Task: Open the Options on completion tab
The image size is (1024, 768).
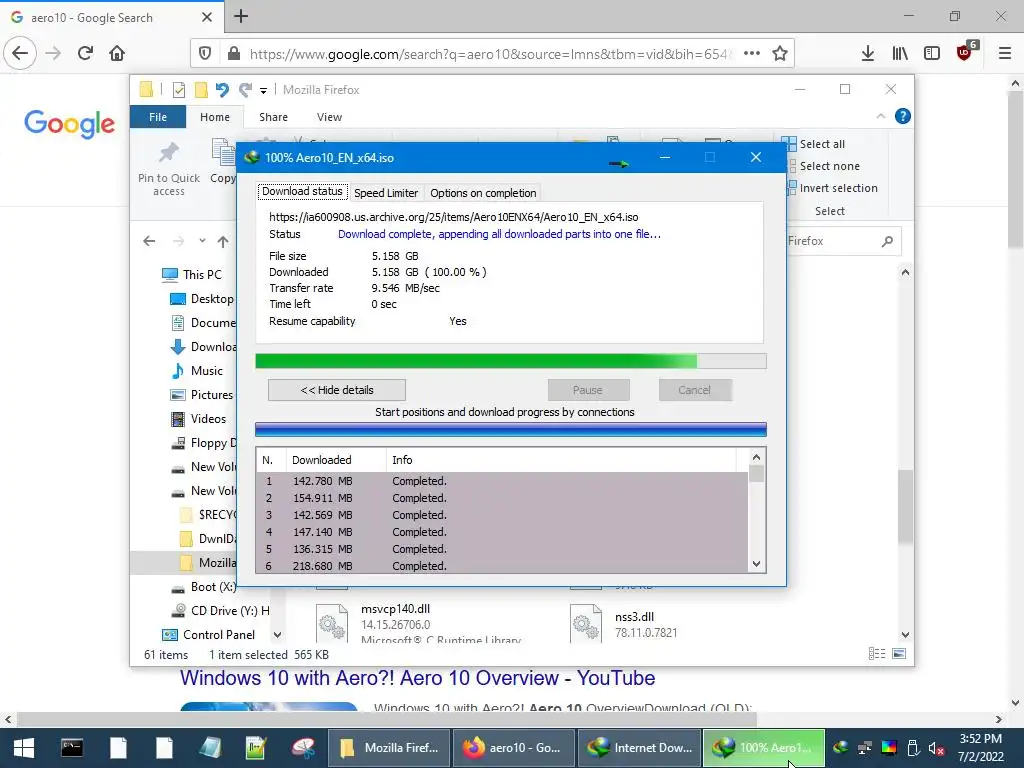Action: (483, 193)
